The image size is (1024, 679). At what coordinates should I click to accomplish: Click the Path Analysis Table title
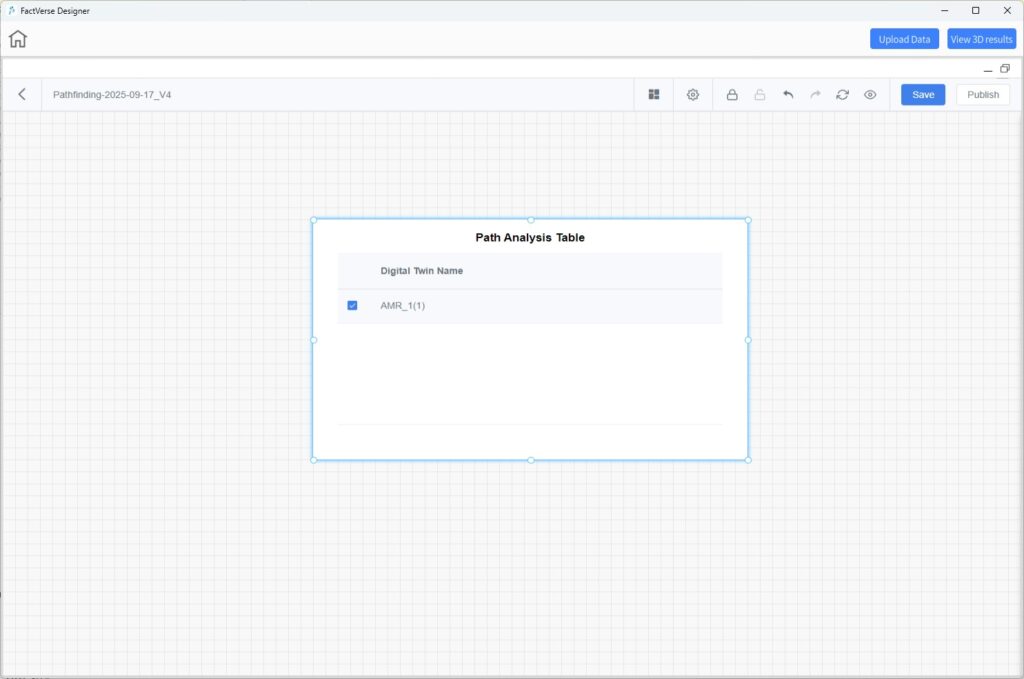[530, 238]
